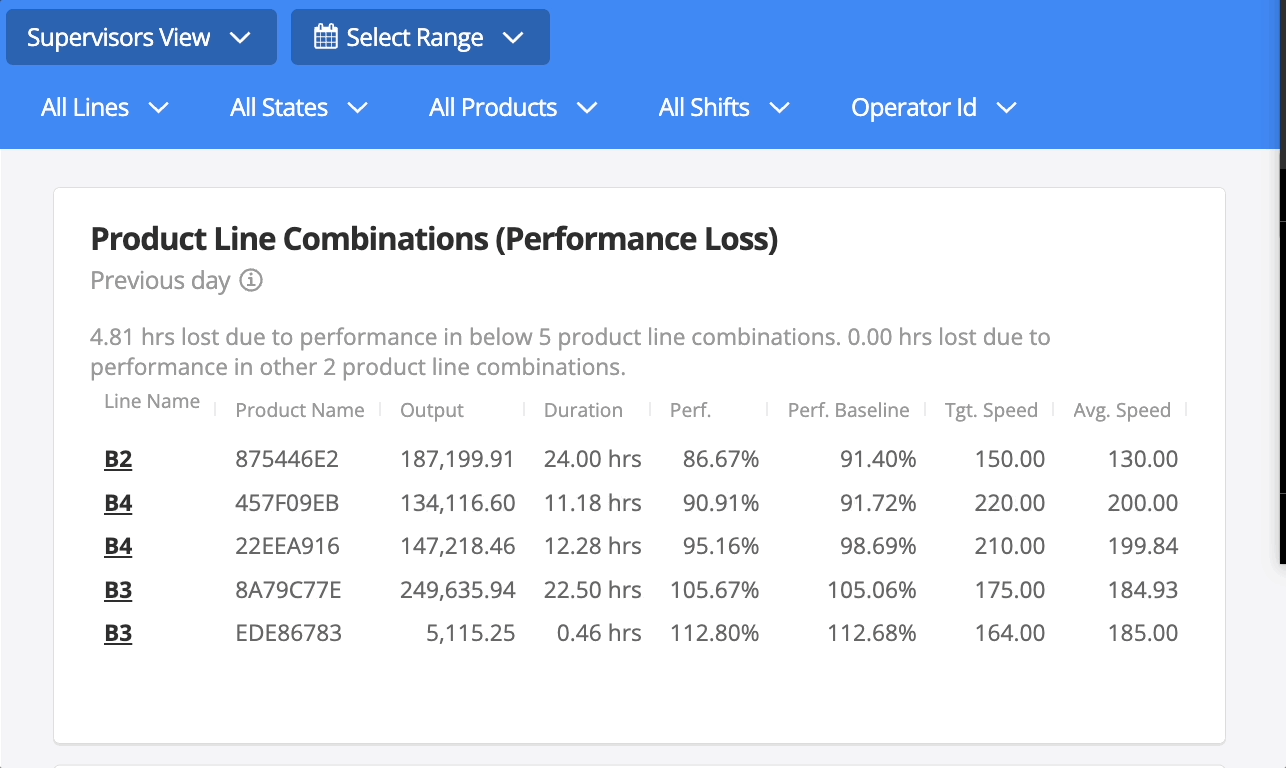The height and width of the screenshot is (768, 1286).
Task: Click the info icon beside Previous day
Action: tap(252, 280)
